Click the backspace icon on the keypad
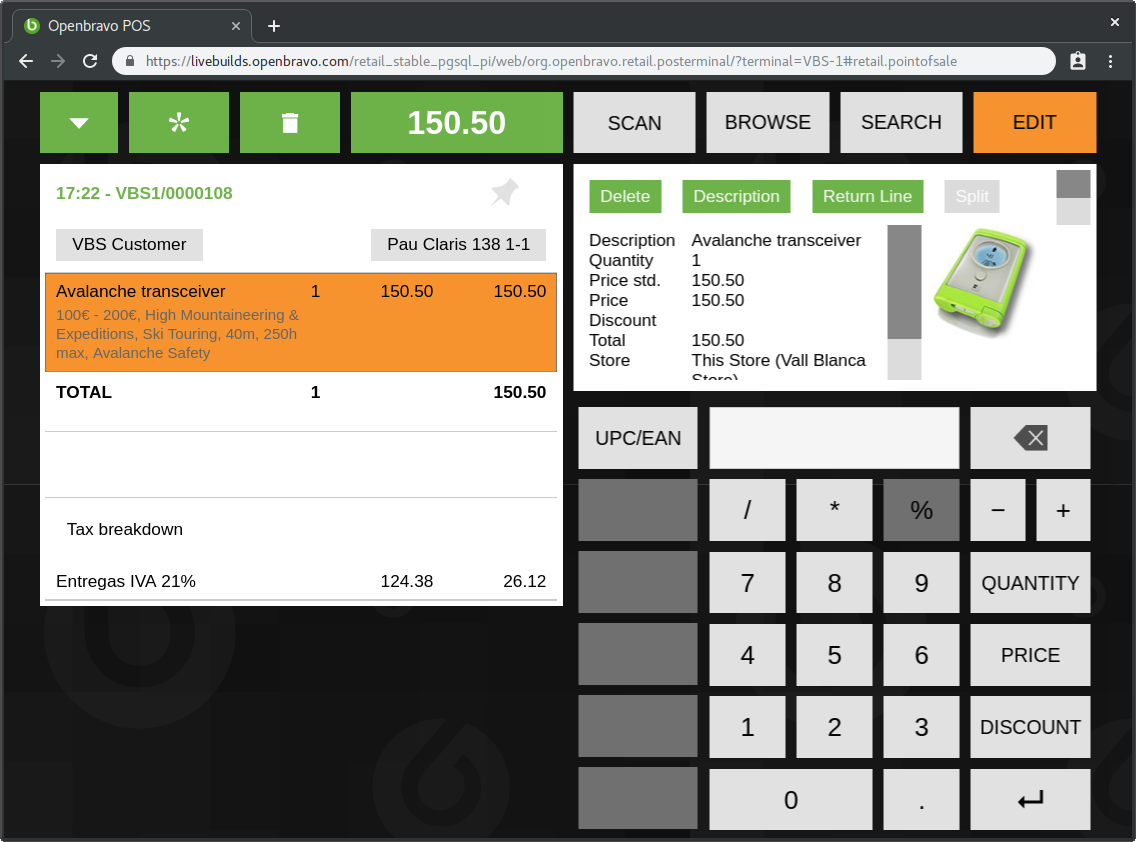This screenshot has height=842, width=1136. (x=1030, y=438)
